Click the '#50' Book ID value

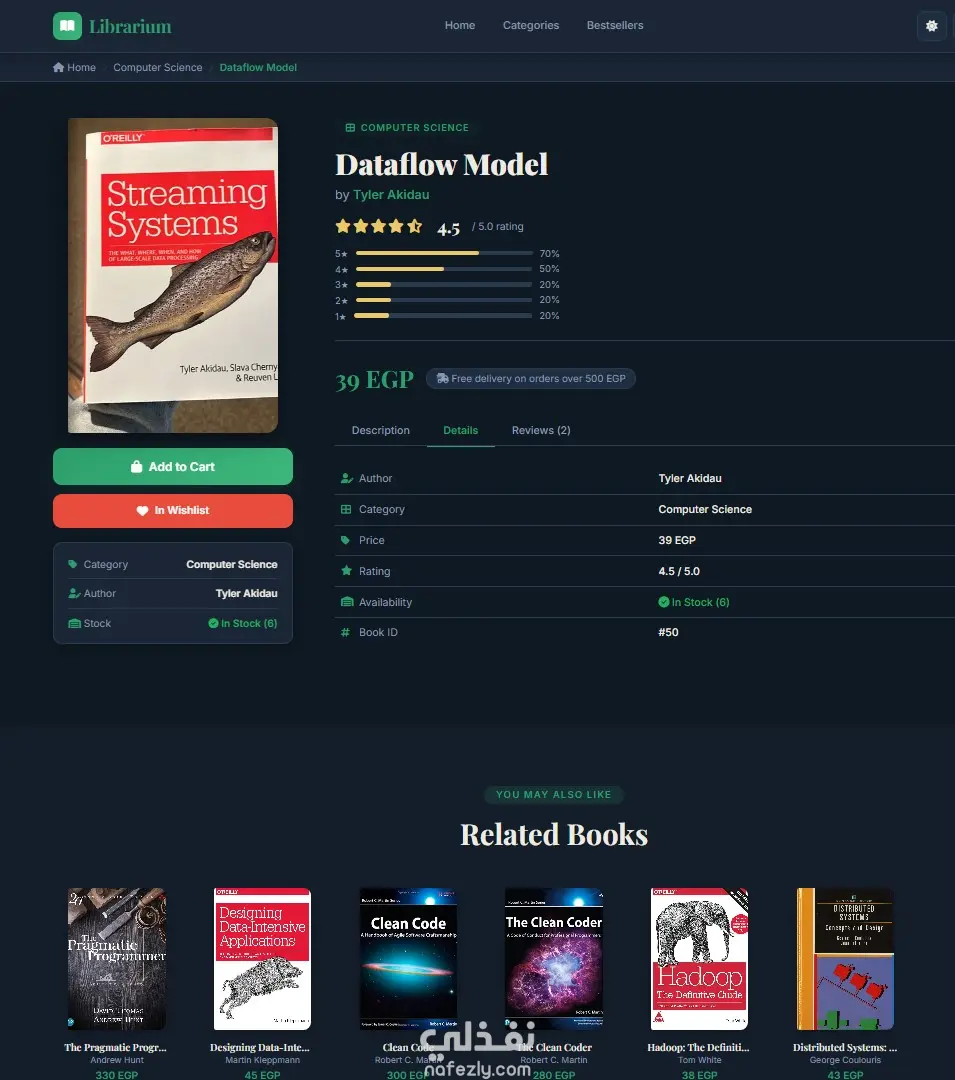tap(668, 632)
